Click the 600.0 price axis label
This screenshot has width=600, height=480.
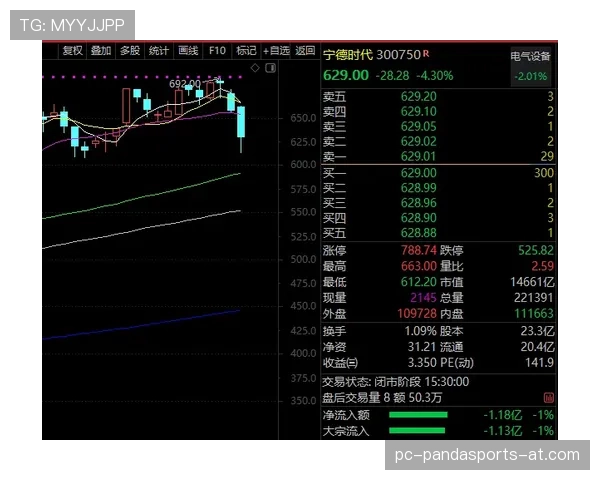(x=303, y=165)
